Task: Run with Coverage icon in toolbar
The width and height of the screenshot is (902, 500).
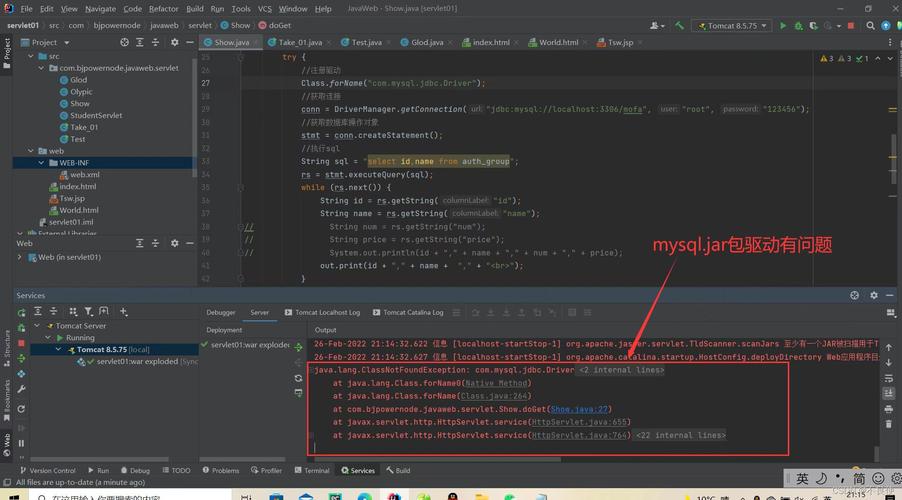Action: tap(813, 25)
